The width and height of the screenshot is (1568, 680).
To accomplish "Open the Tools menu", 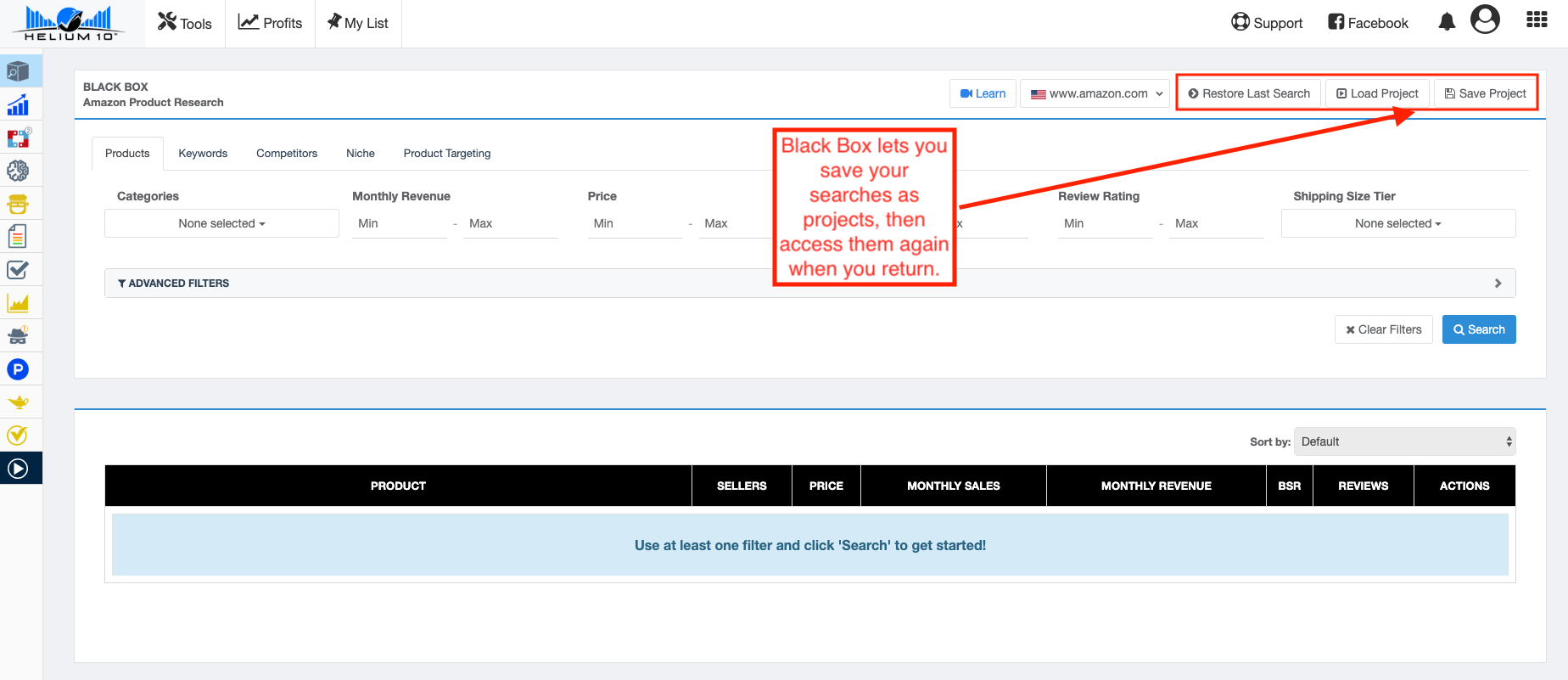I will point(185,23).
